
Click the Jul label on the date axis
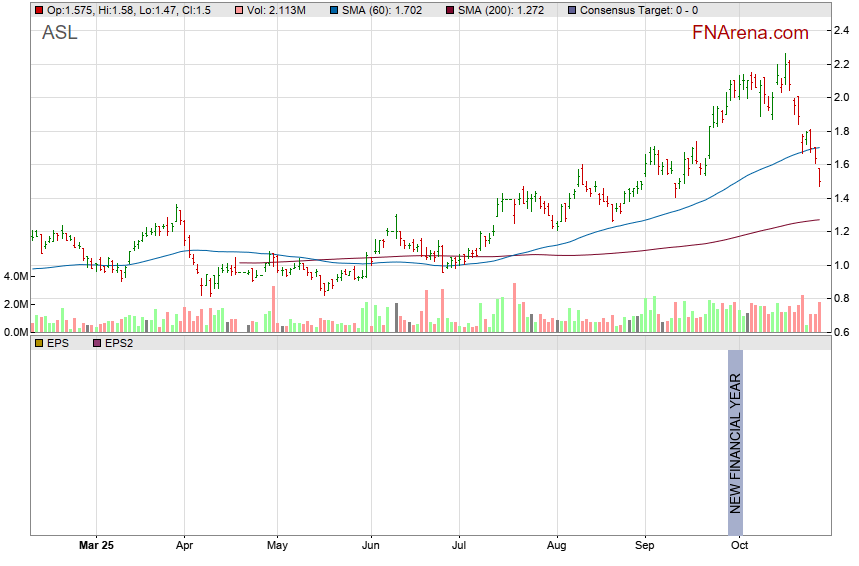click(x=459, y=546)
